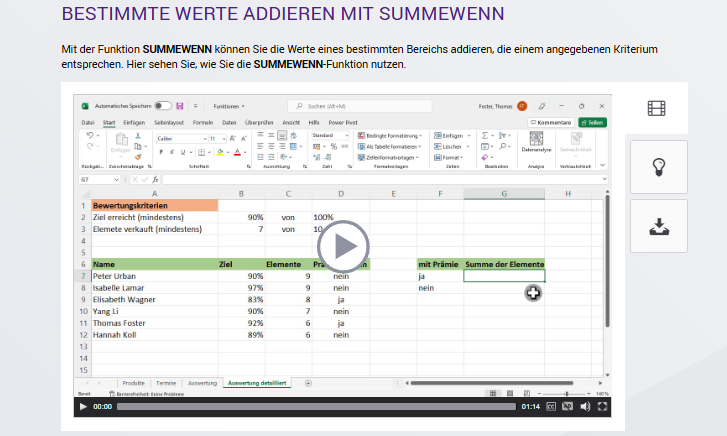727x436 pixels.
Task: Click the download icon in the sidebar
Action: point(659,226)
